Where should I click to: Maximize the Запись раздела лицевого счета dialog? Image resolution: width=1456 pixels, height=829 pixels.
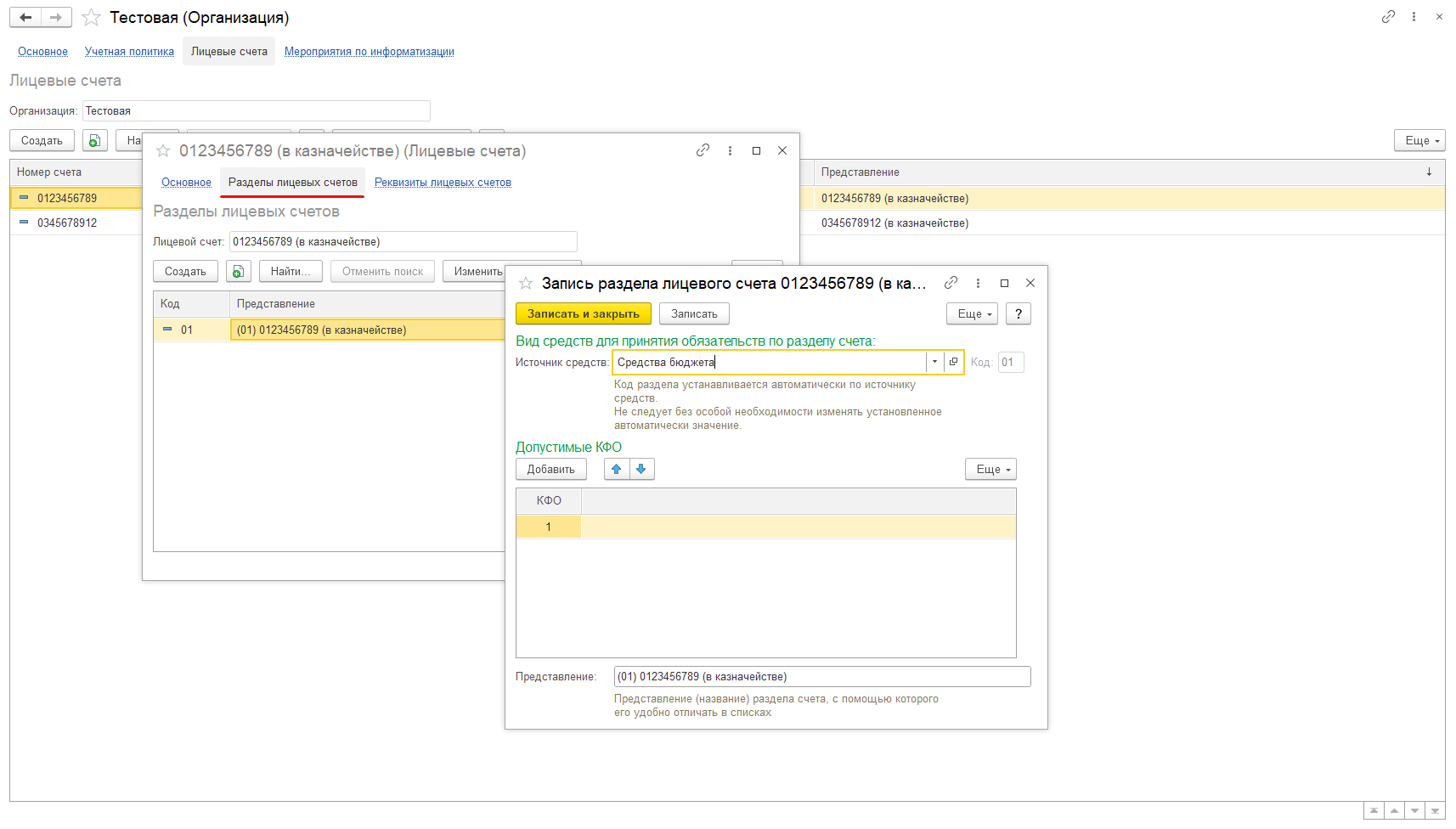pyautogui.click(x=1004, y=283)
